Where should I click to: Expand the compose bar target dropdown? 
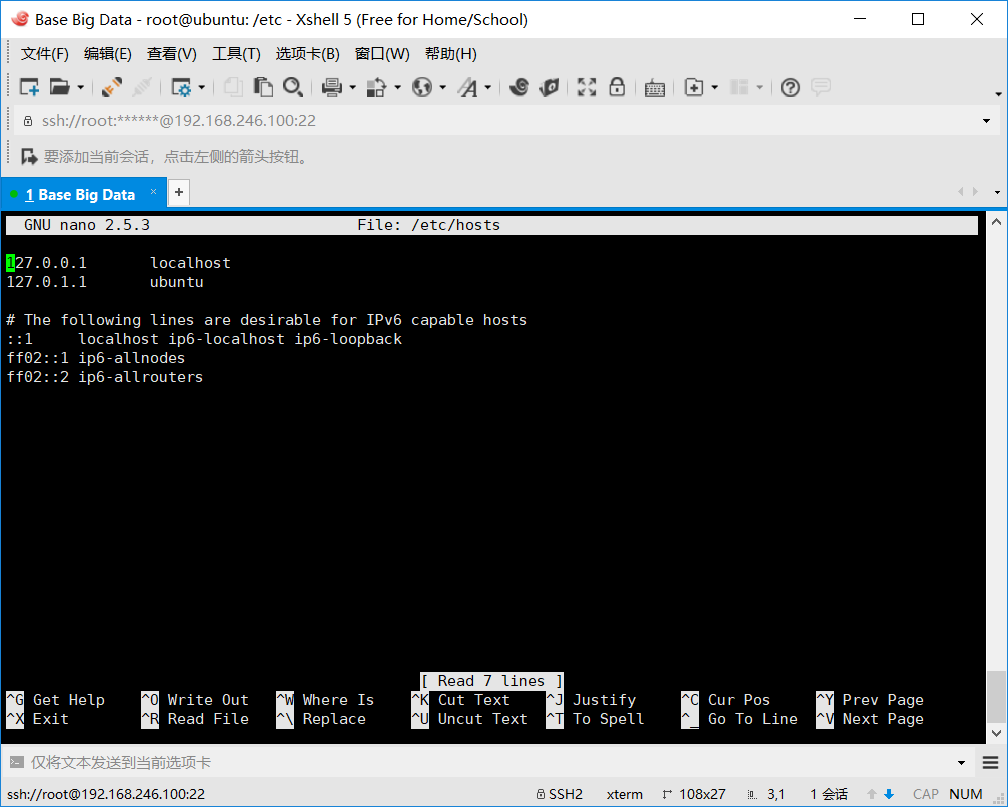[x=962, y=763]
